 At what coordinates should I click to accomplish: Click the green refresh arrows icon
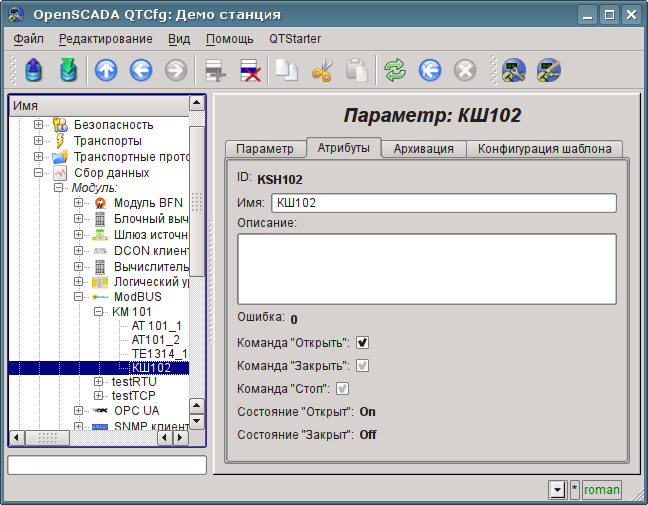click(x=395, y=70)
